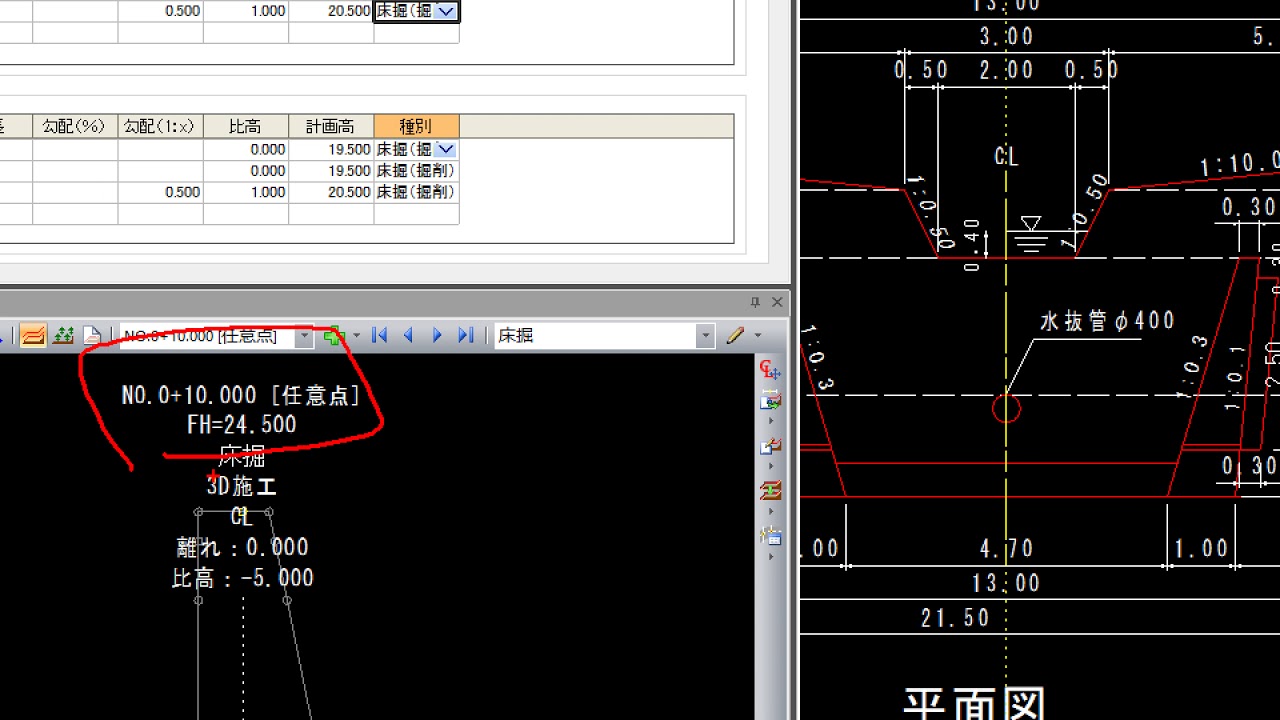The width and height of the screenshot is (1280, 720).
Task: Click the 2.00 dimension in drawing
Action: click(1006, 70)
